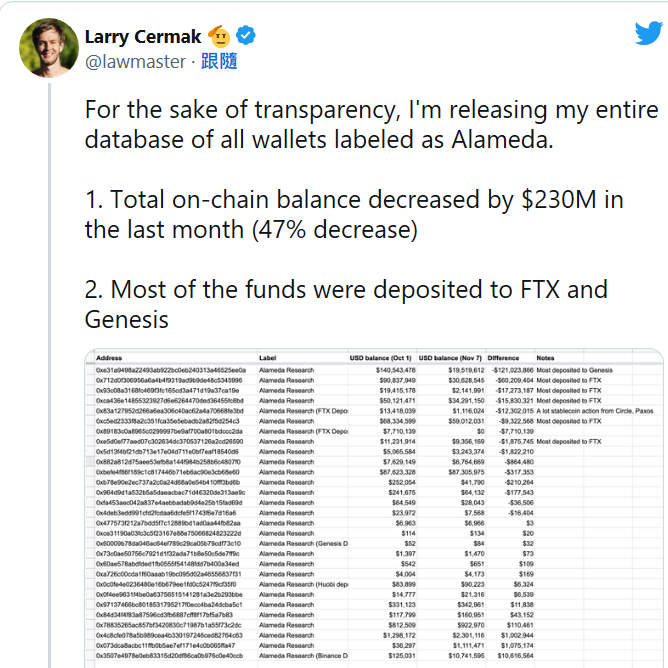The height and width of the screenshot is (668, 668).
Task: Click the USD balance (Nov 7) column header
Action: pos(451,357)
